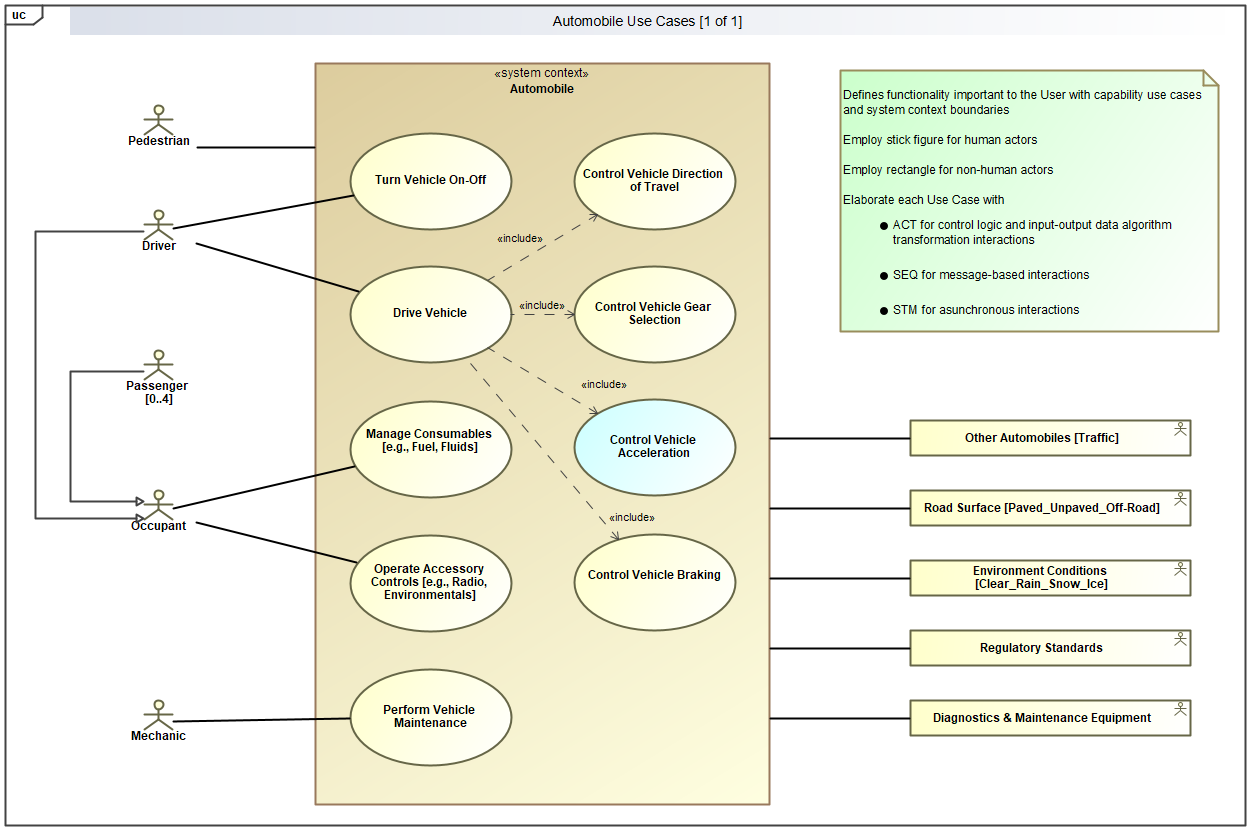Click actor icon in Road Surface box

click(1180, 499)
